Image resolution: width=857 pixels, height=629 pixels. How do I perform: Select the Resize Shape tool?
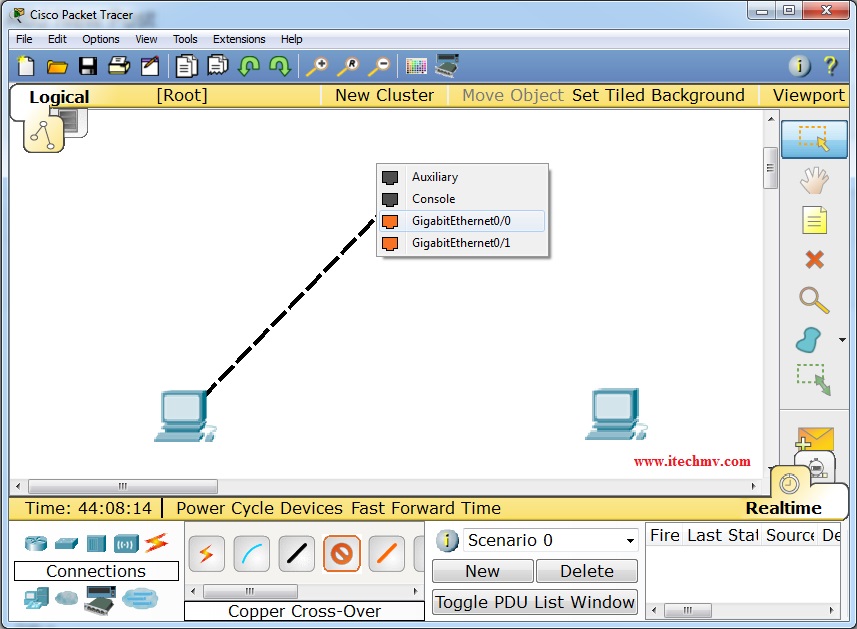(x=814, y=380)
